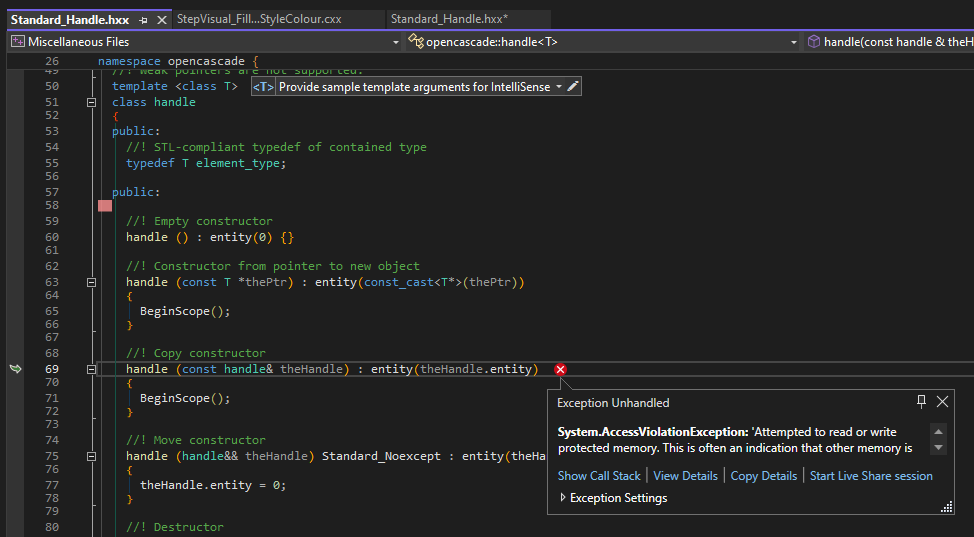
Task: Close the active Standard_Handle.hxx tab
Action: (161, 20)
